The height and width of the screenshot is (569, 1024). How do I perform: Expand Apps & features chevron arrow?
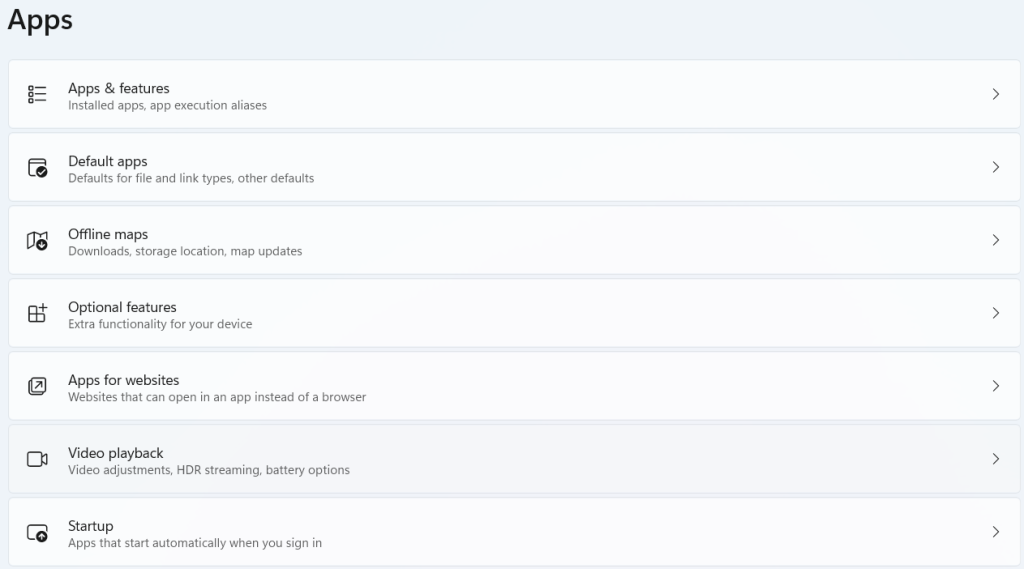click(x=996, y=94)
